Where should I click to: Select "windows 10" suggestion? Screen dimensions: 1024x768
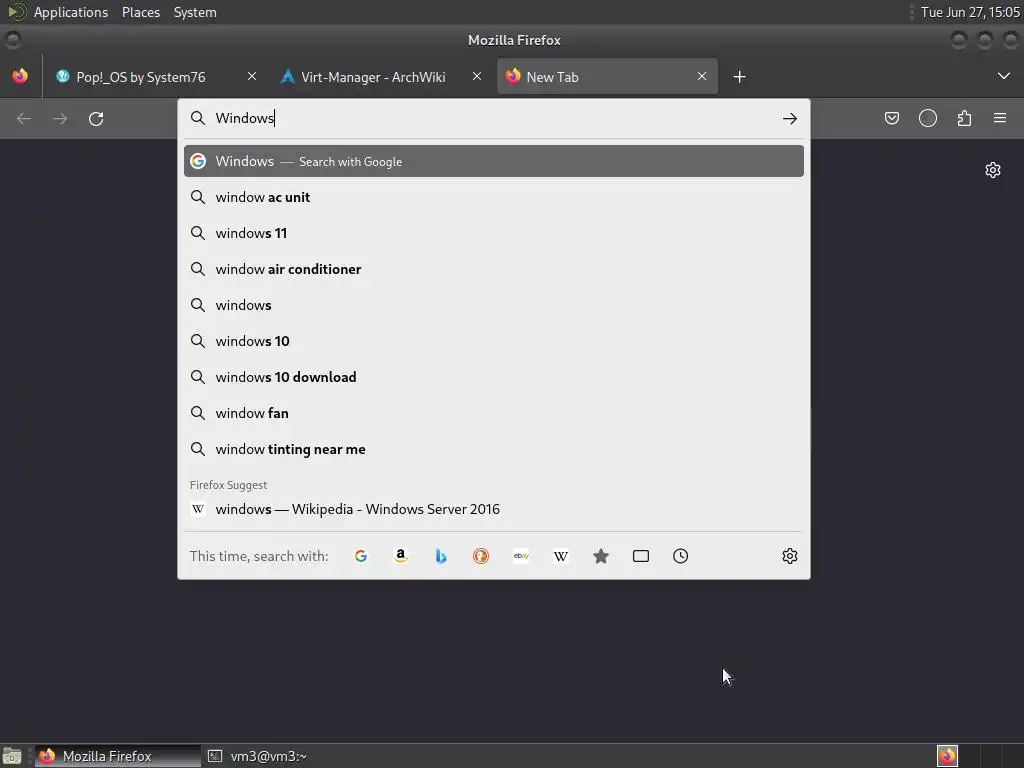point(494,341)
